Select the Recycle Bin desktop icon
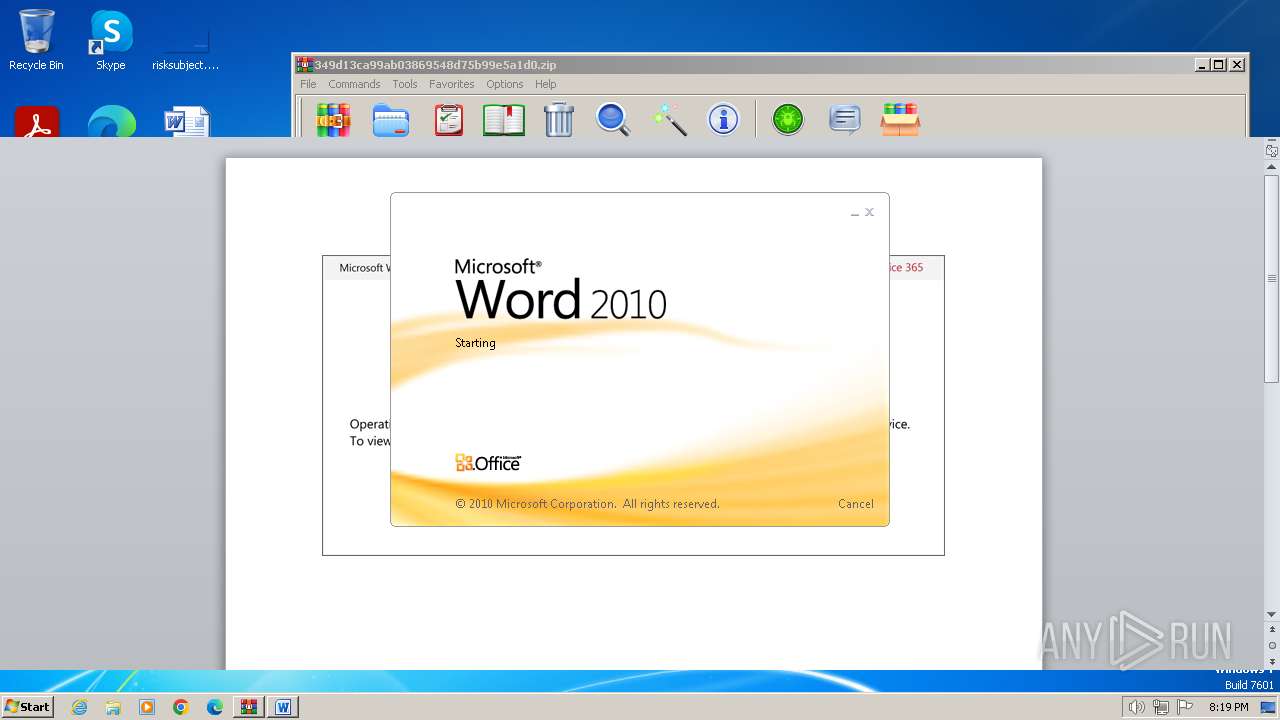 (x=36, y=40)
